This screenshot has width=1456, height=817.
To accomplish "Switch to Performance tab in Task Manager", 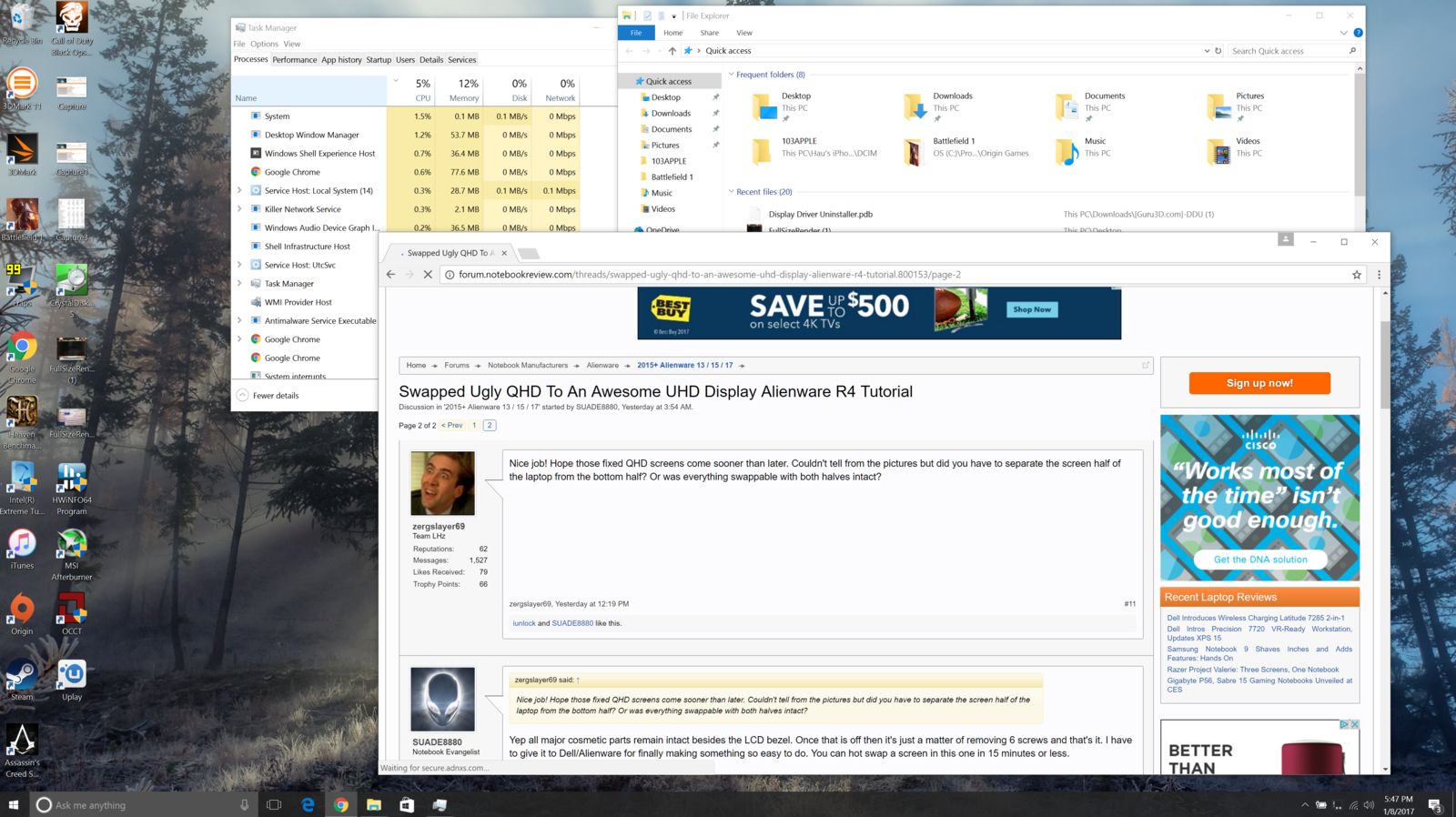I will click(295, 60).
